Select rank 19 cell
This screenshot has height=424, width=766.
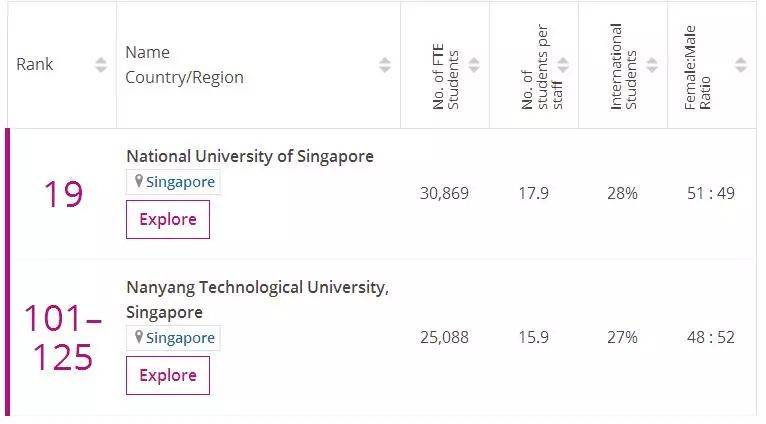[x=62, y=193]
